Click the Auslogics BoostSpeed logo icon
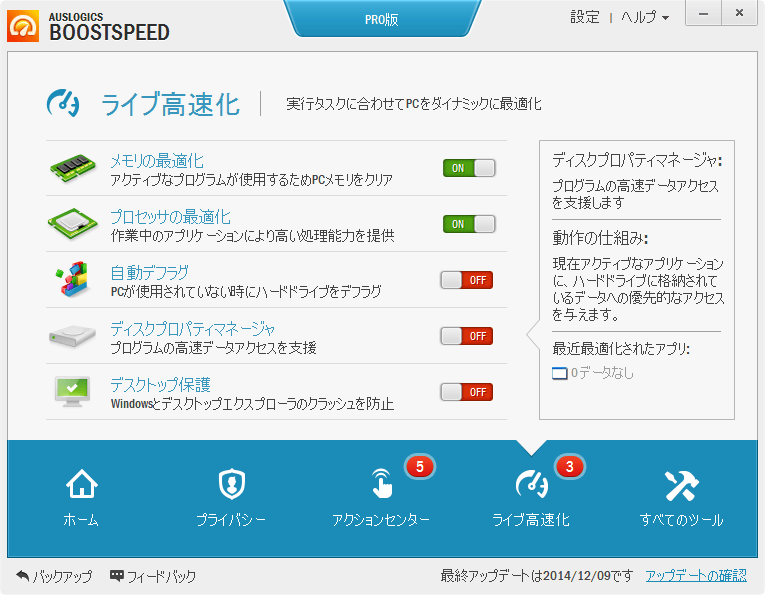The width and height of the screenshot is (765, 595). point(22,26)
